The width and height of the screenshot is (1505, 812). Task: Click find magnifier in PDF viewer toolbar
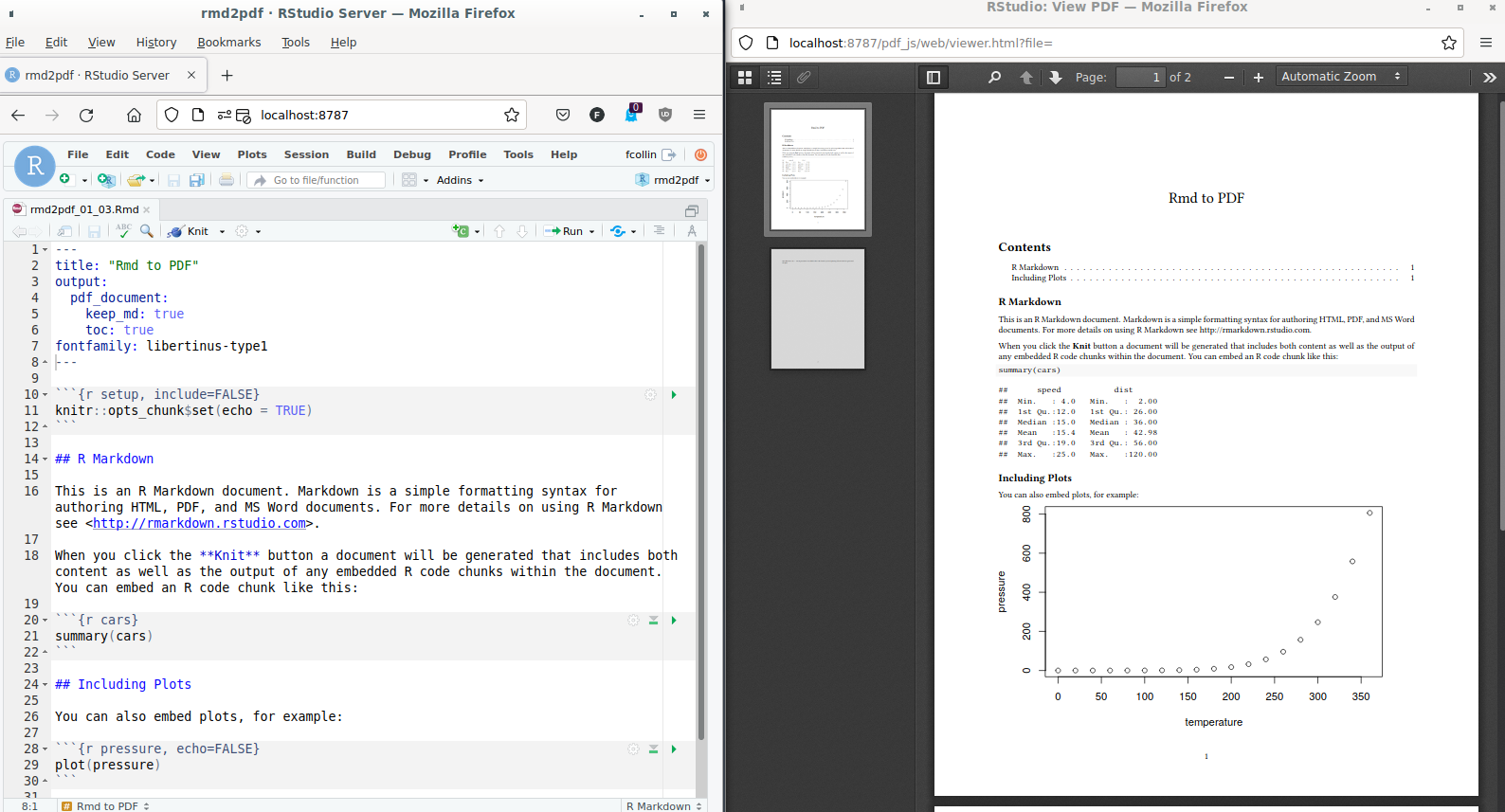click(994, 78)
